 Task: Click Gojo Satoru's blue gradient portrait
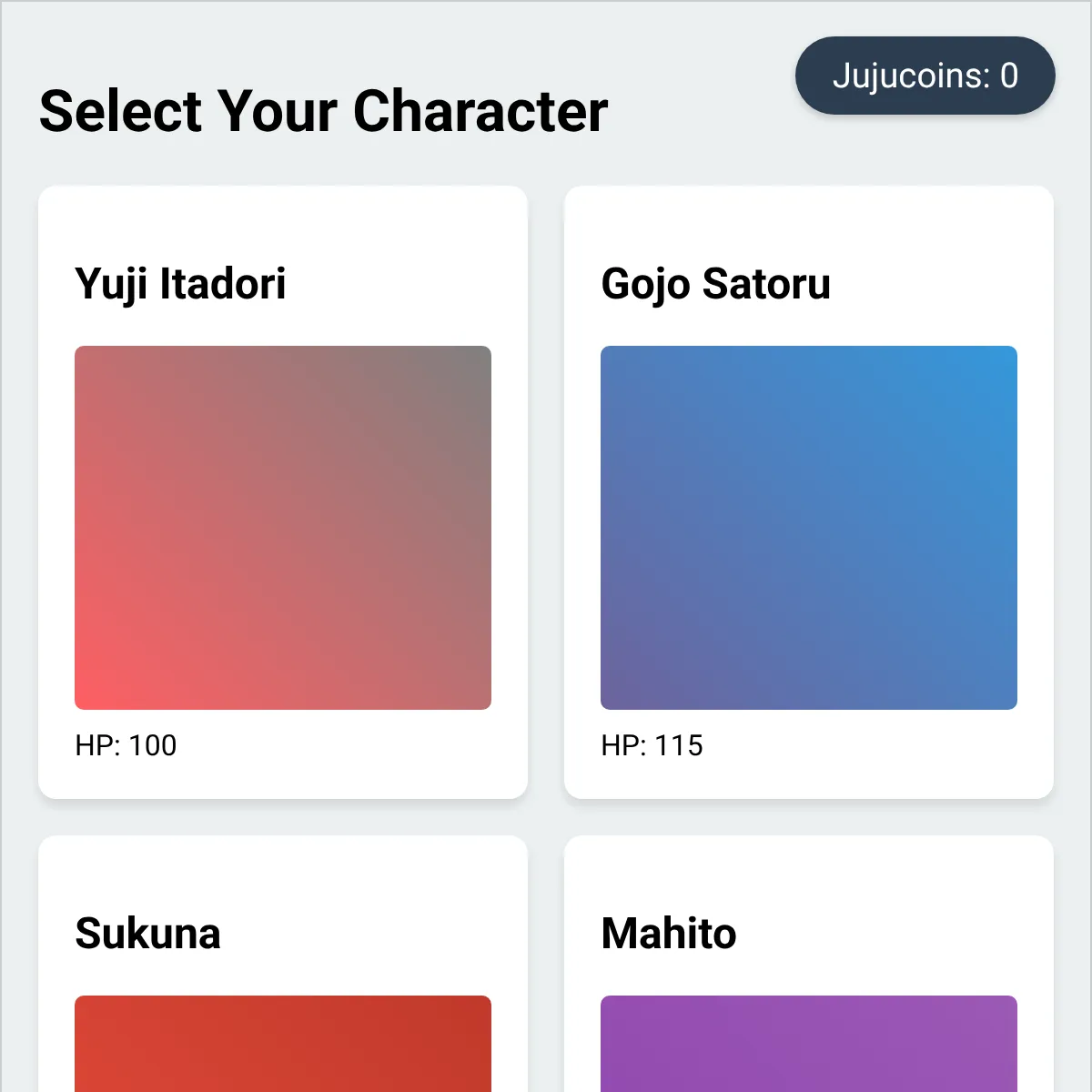coord(809,528)
